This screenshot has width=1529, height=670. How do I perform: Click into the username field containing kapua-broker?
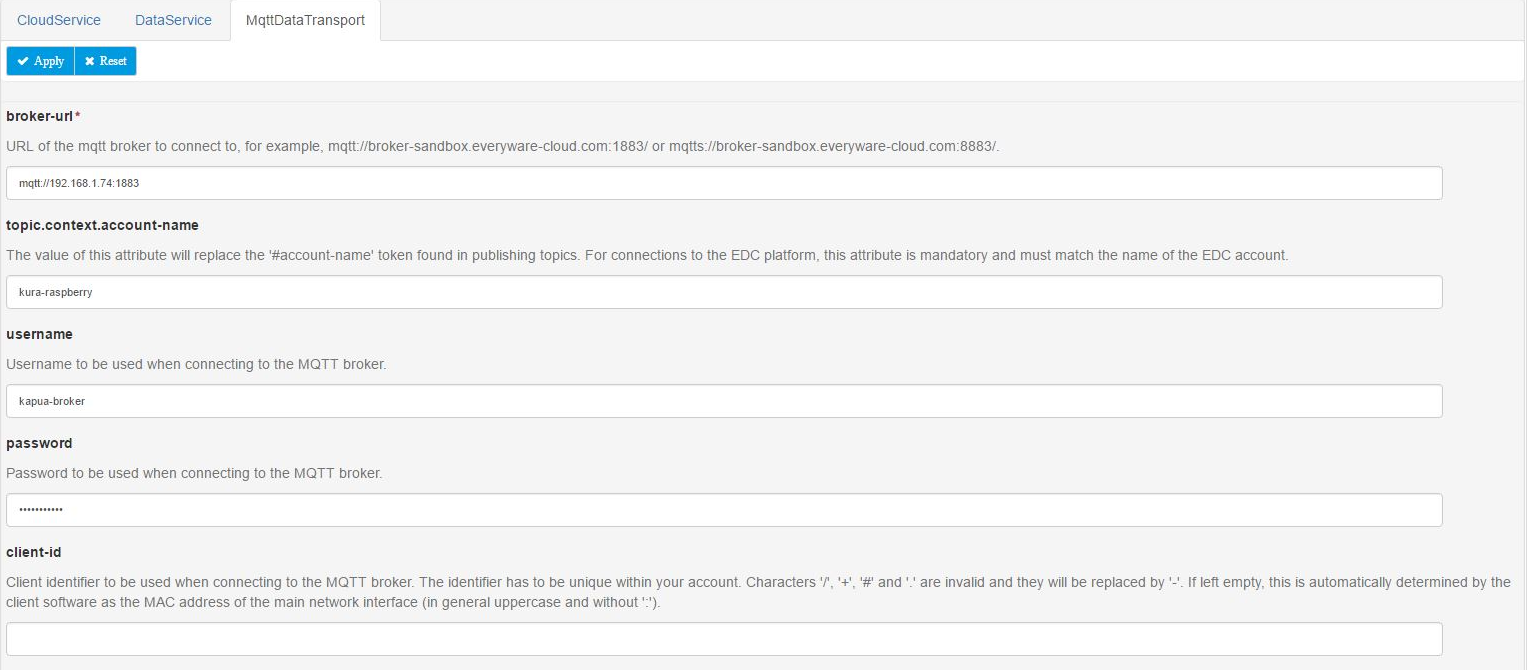724,401
